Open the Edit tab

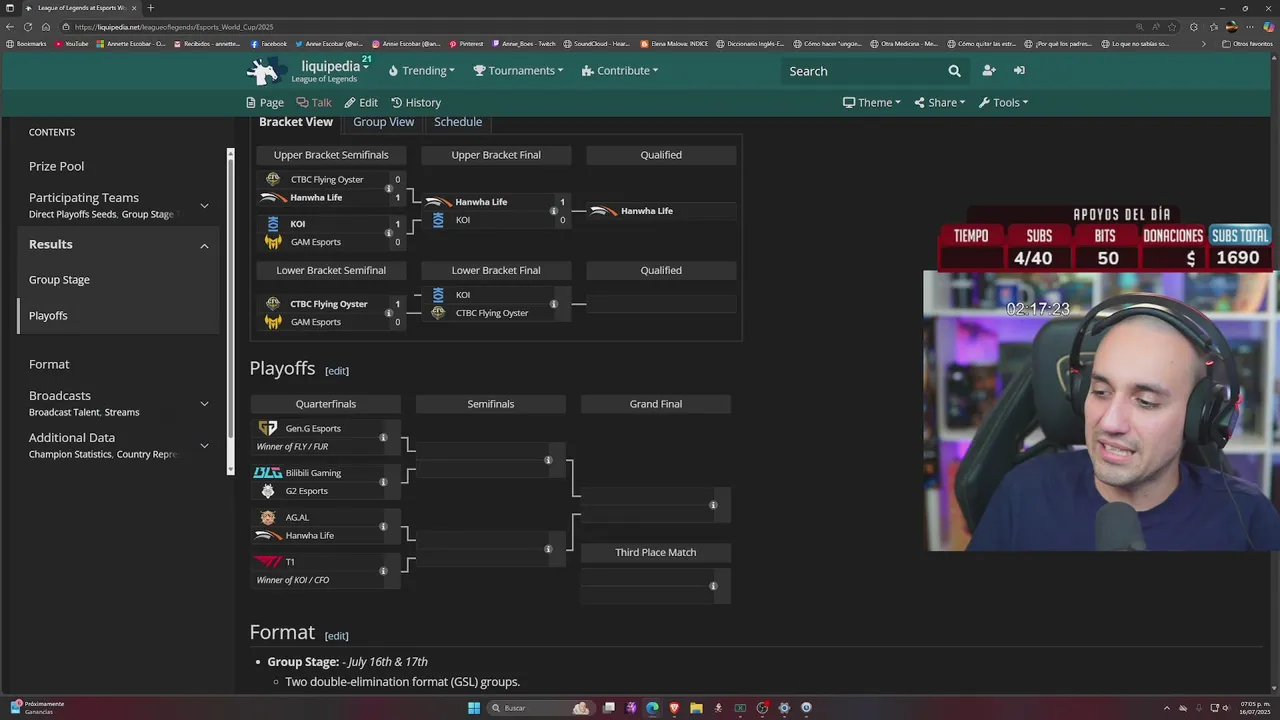point(361,102)
